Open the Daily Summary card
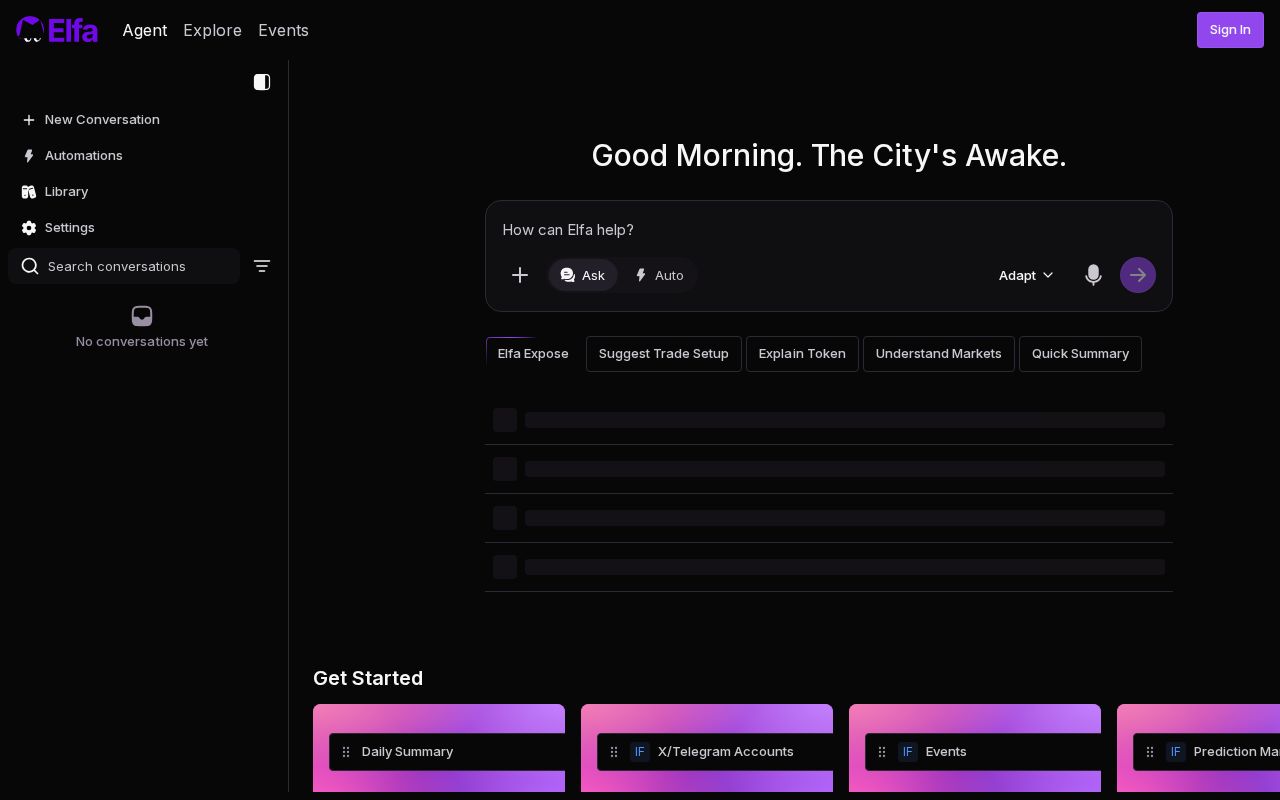The height and width of the screenshot is (800, 1280). coord(439,748)
